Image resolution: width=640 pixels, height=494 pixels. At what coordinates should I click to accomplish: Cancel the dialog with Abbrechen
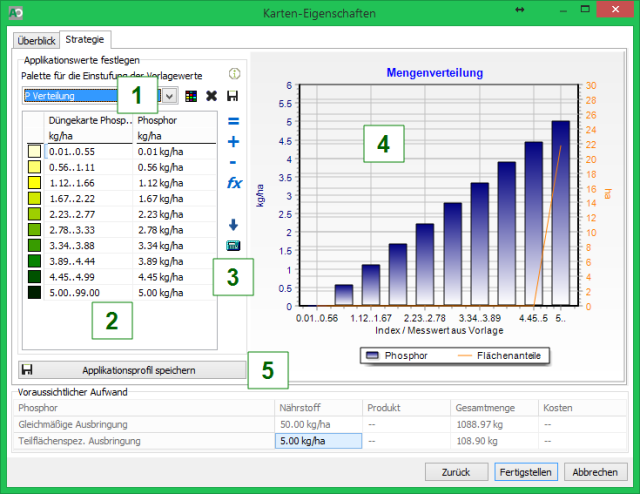point(597,471)
